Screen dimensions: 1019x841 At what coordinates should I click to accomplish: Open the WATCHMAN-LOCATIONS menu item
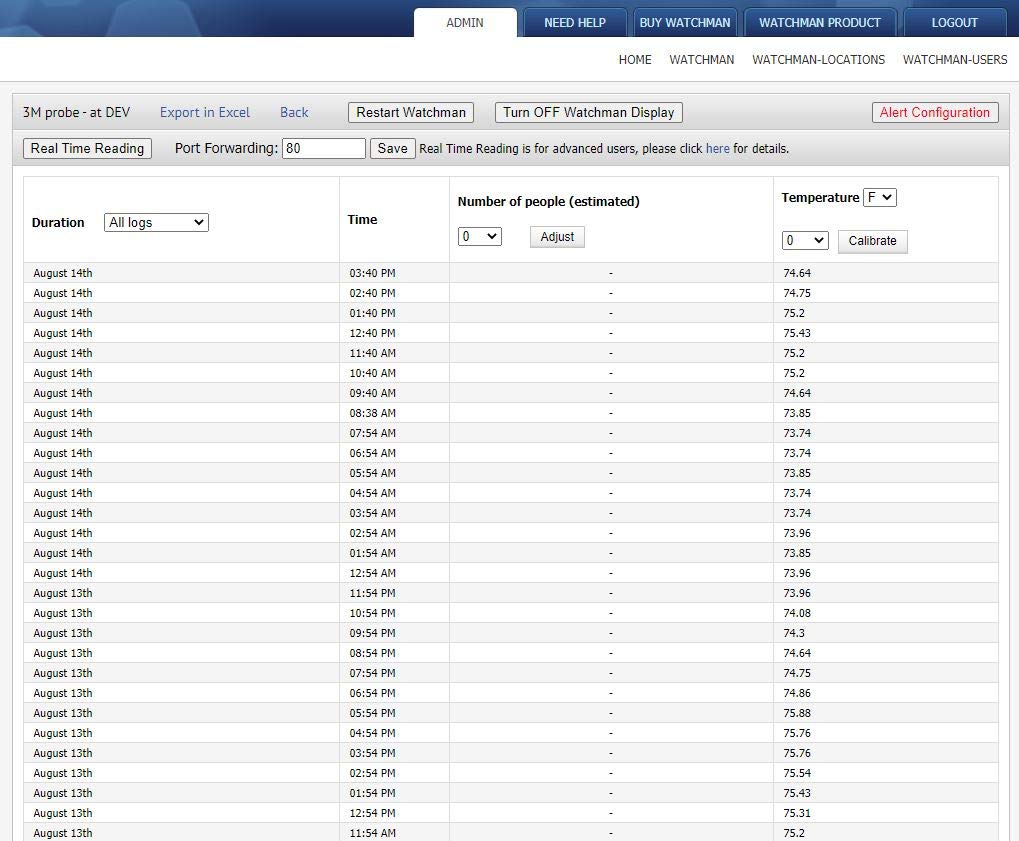coord(818,60)
